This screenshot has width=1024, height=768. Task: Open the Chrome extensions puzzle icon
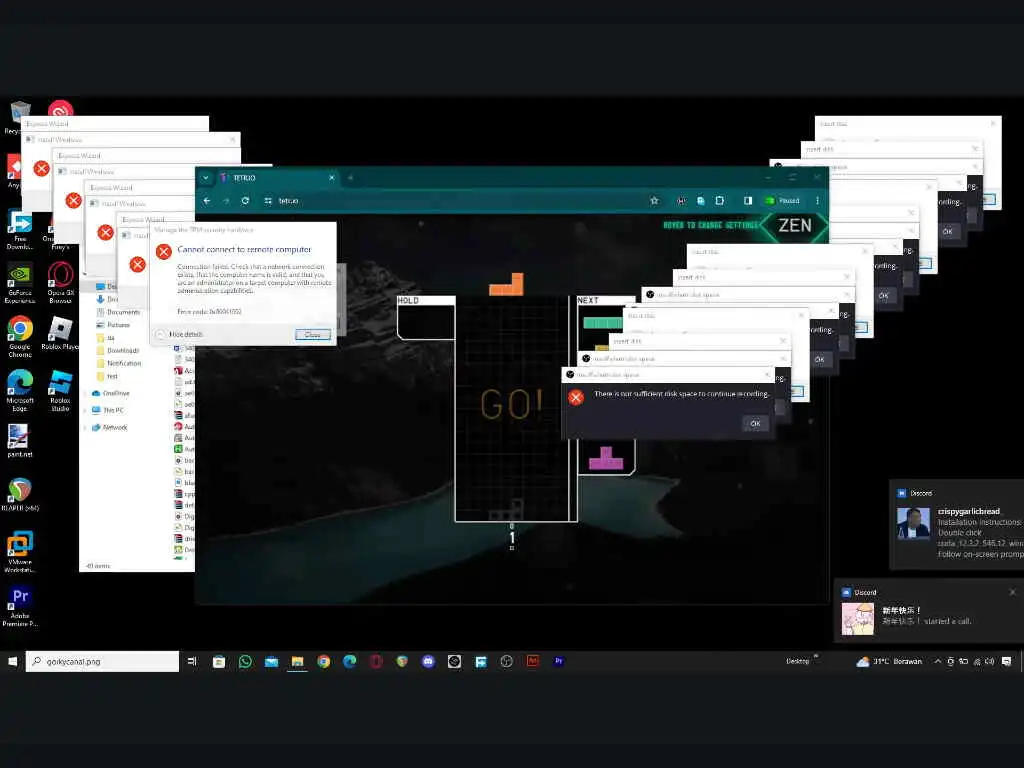720,200
